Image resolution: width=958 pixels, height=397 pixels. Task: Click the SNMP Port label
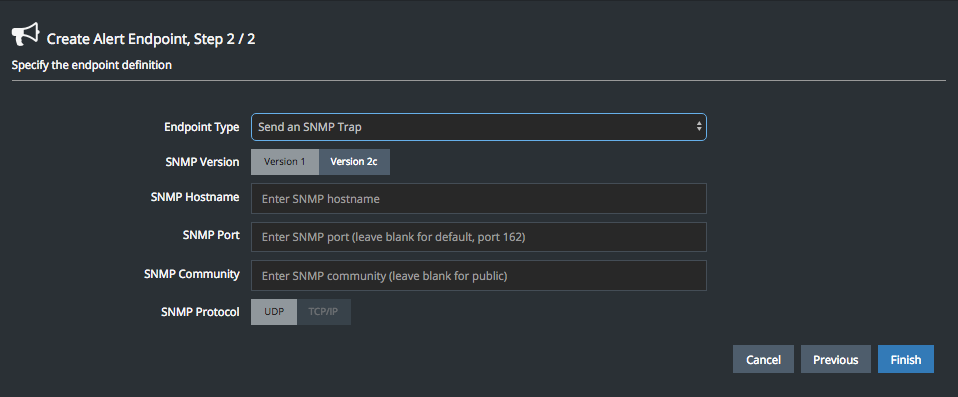tap(211, 235)
